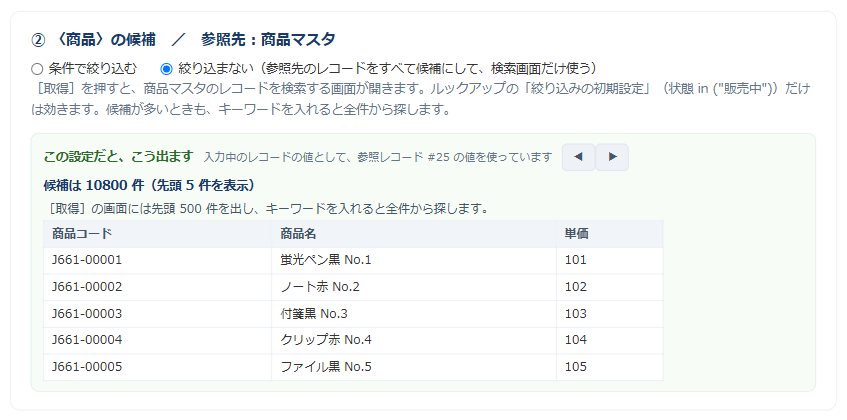Click product name ノート赤 No.2

320,287
